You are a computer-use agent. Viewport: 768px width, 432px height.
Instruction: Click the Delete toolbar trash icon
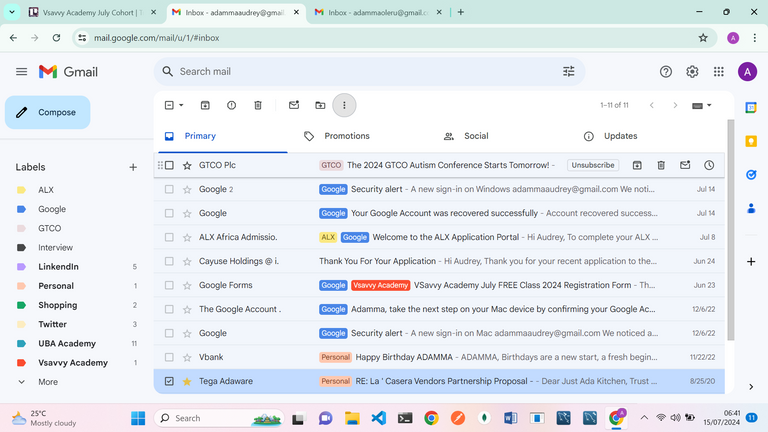[x=258, y=105]
